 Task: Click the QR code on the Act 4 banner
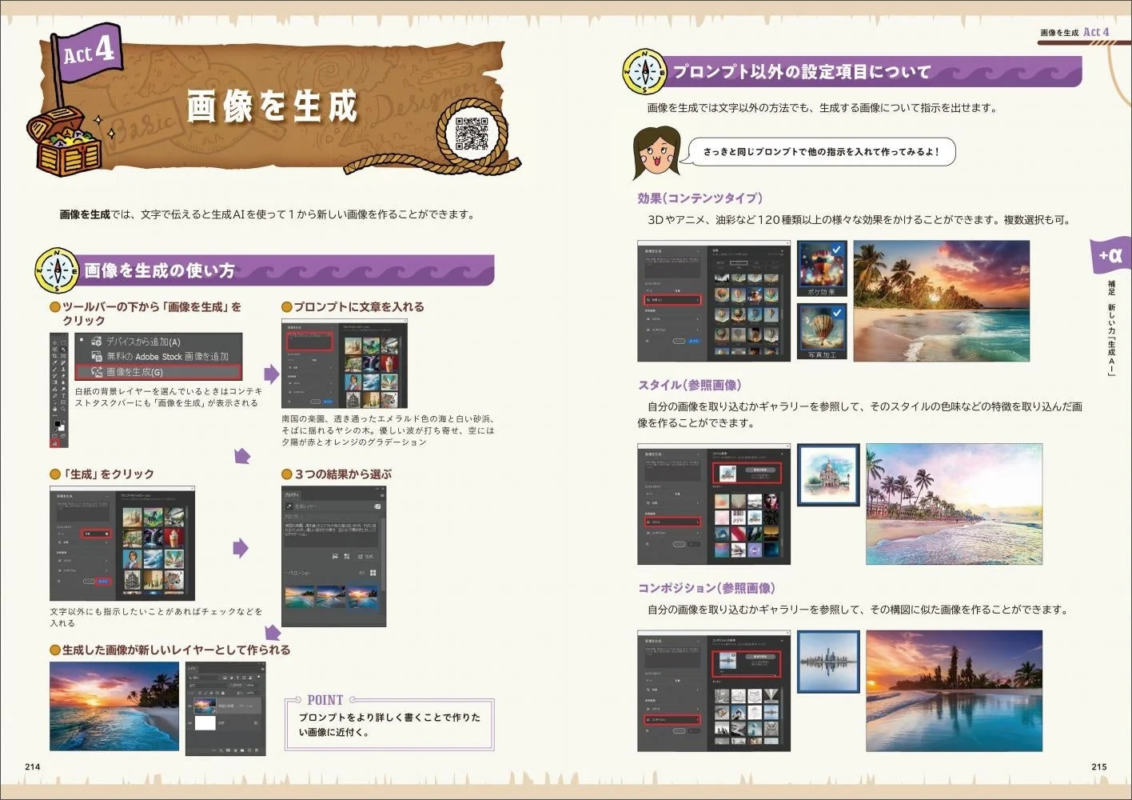point(471,132)
